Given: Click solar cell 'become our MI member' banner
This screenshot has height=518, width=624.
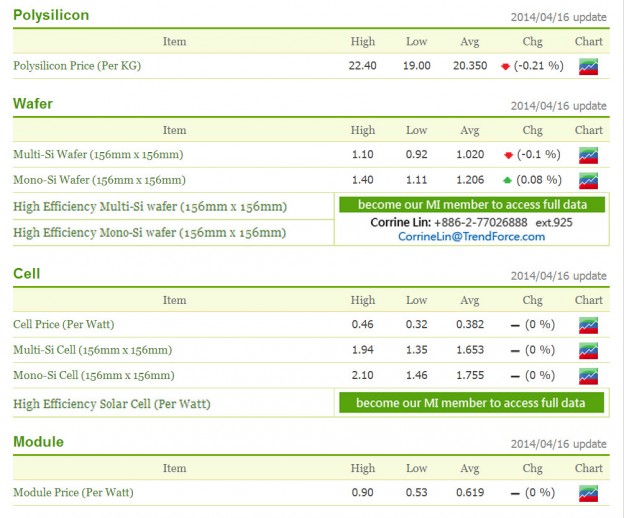Looking at the screenshot, I should tap(471, 403).
